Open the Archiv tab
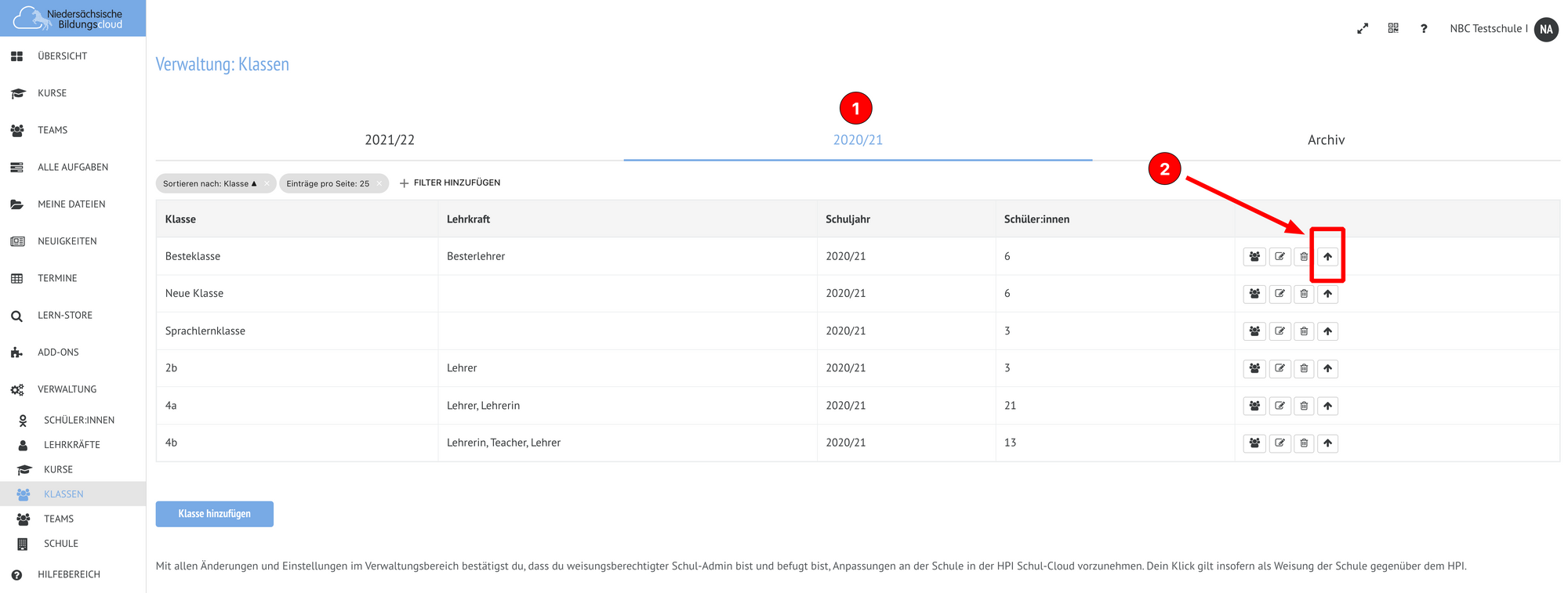The width and height of the screenshot is (1568, 593). tap(1326, 140)
